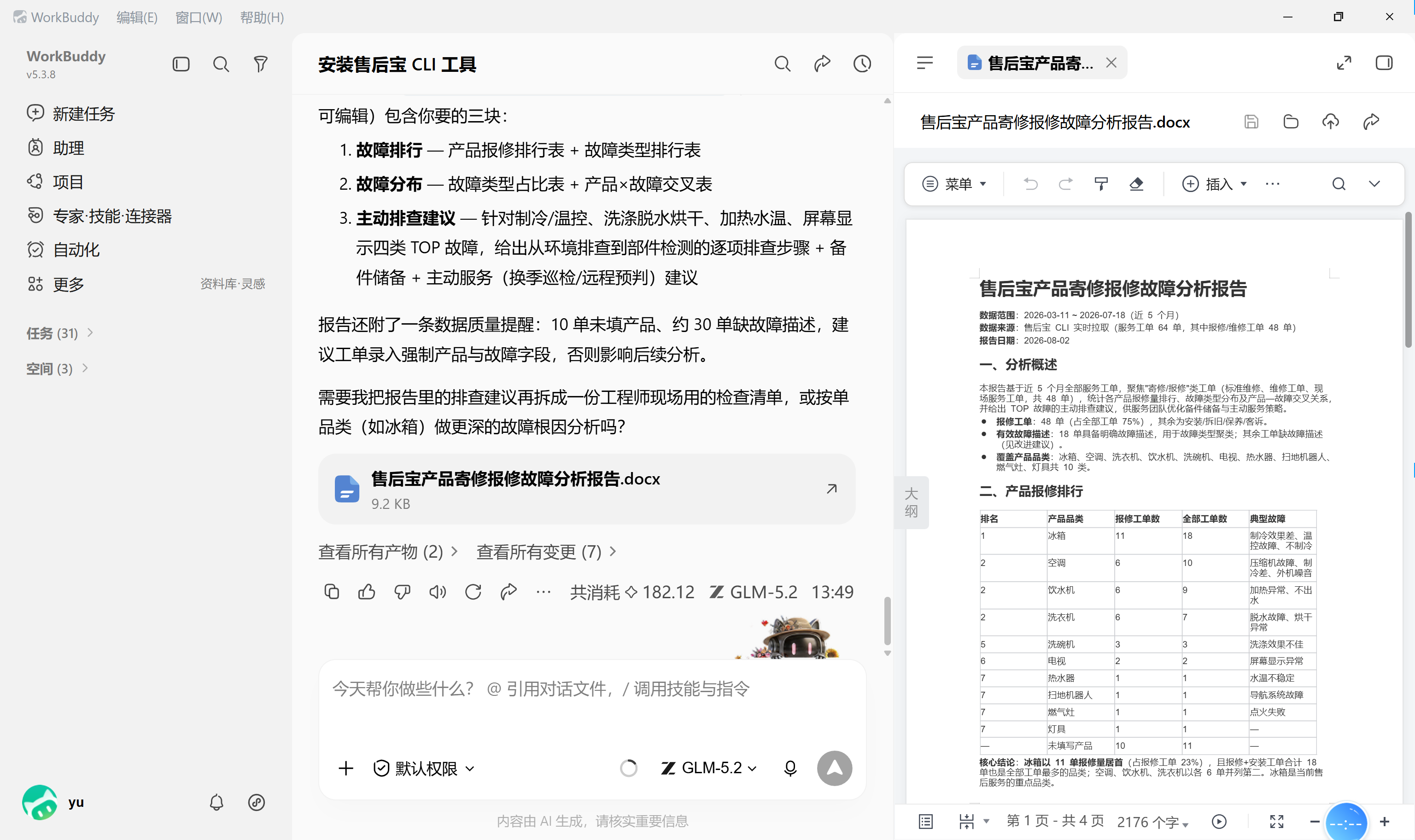Like the reply with thumbs up
The width and height of the screenshot is (1415, 840).
click(367, 591)
